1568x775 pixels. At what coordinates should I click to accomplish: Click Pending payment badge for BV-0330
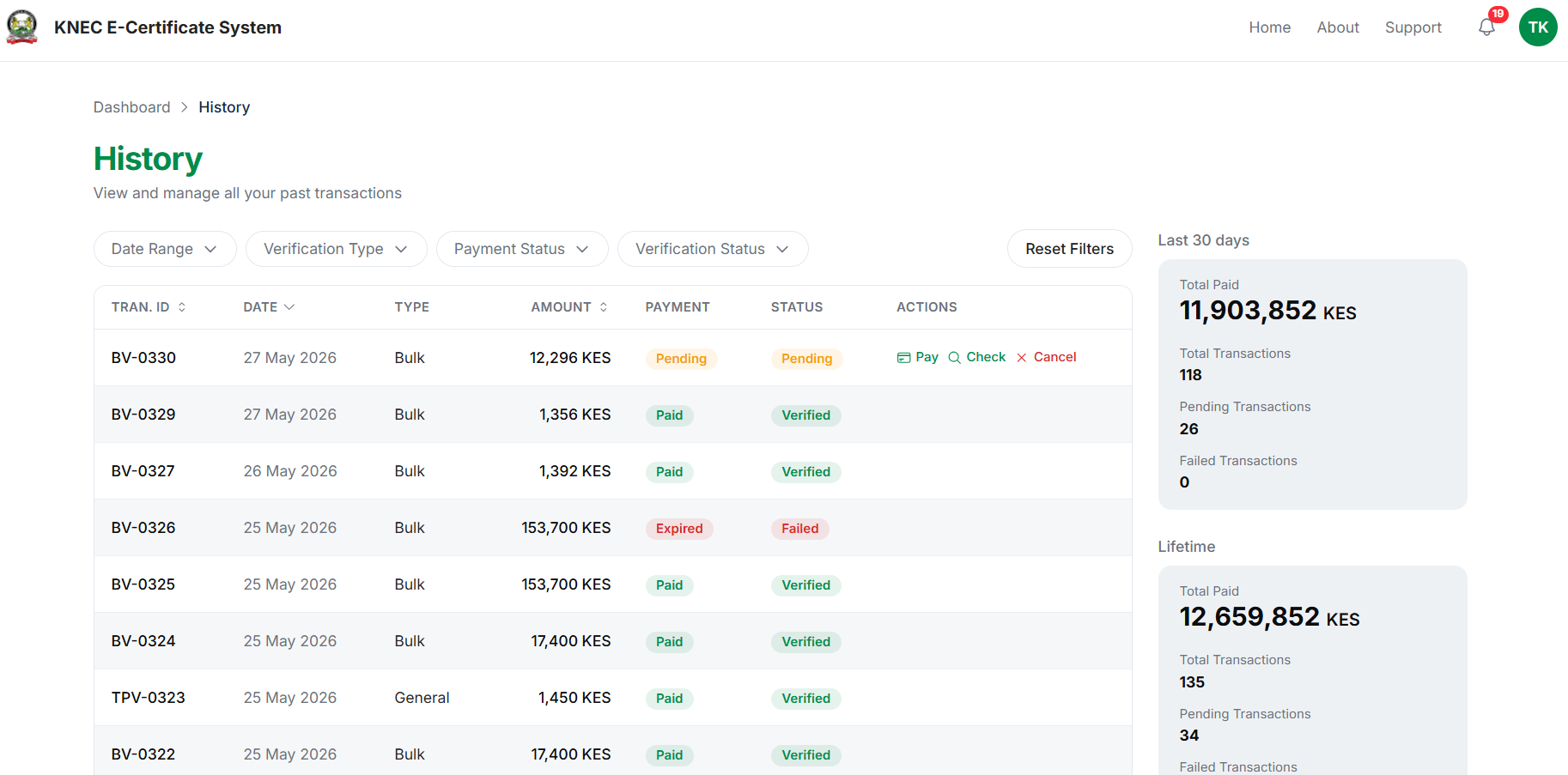[681, 359]
